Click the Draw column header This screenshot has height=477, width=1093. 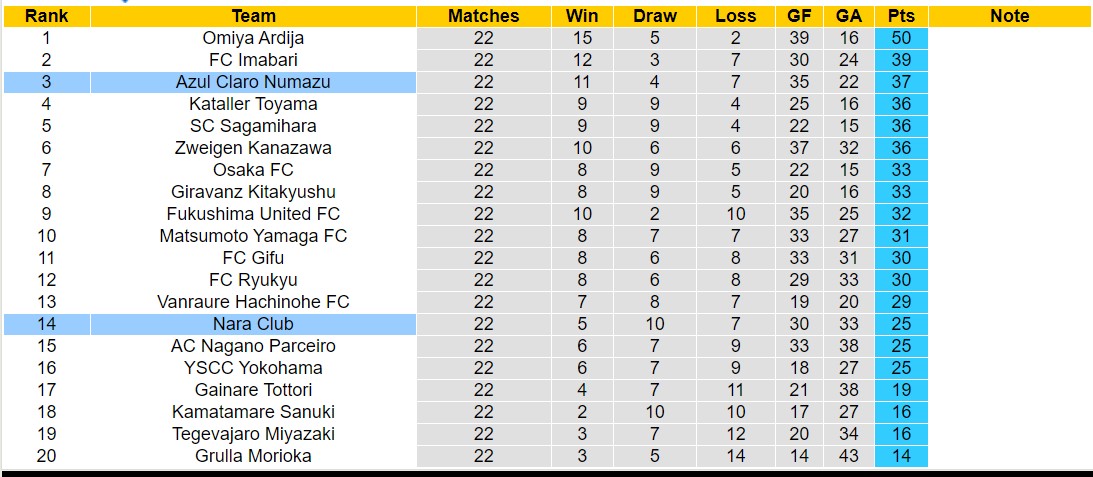[655, 16]
